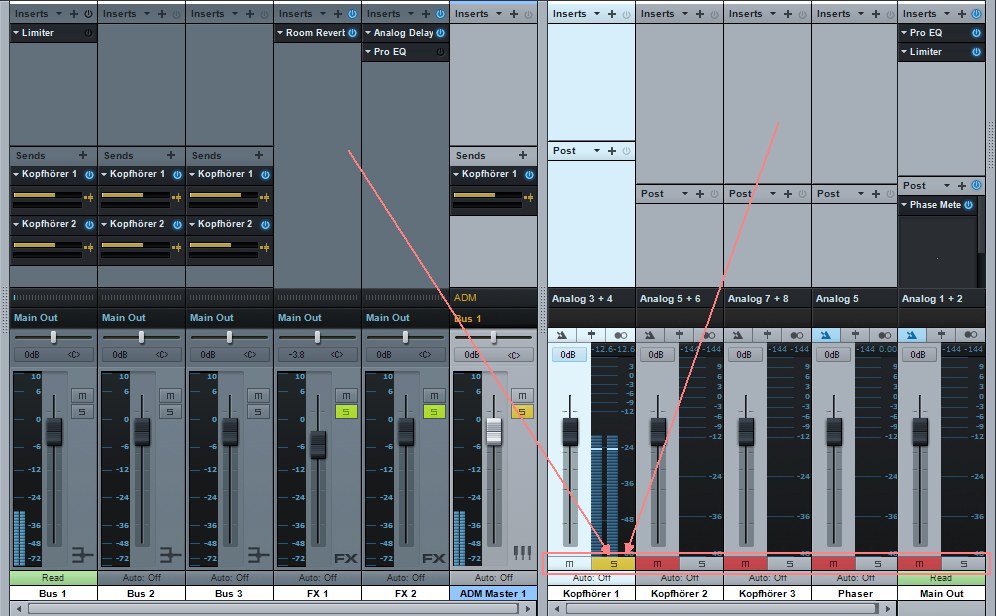Disable Analog Delay power button
Image resolution: width=996 pixels, height=616 pixels.
[441, 32]
